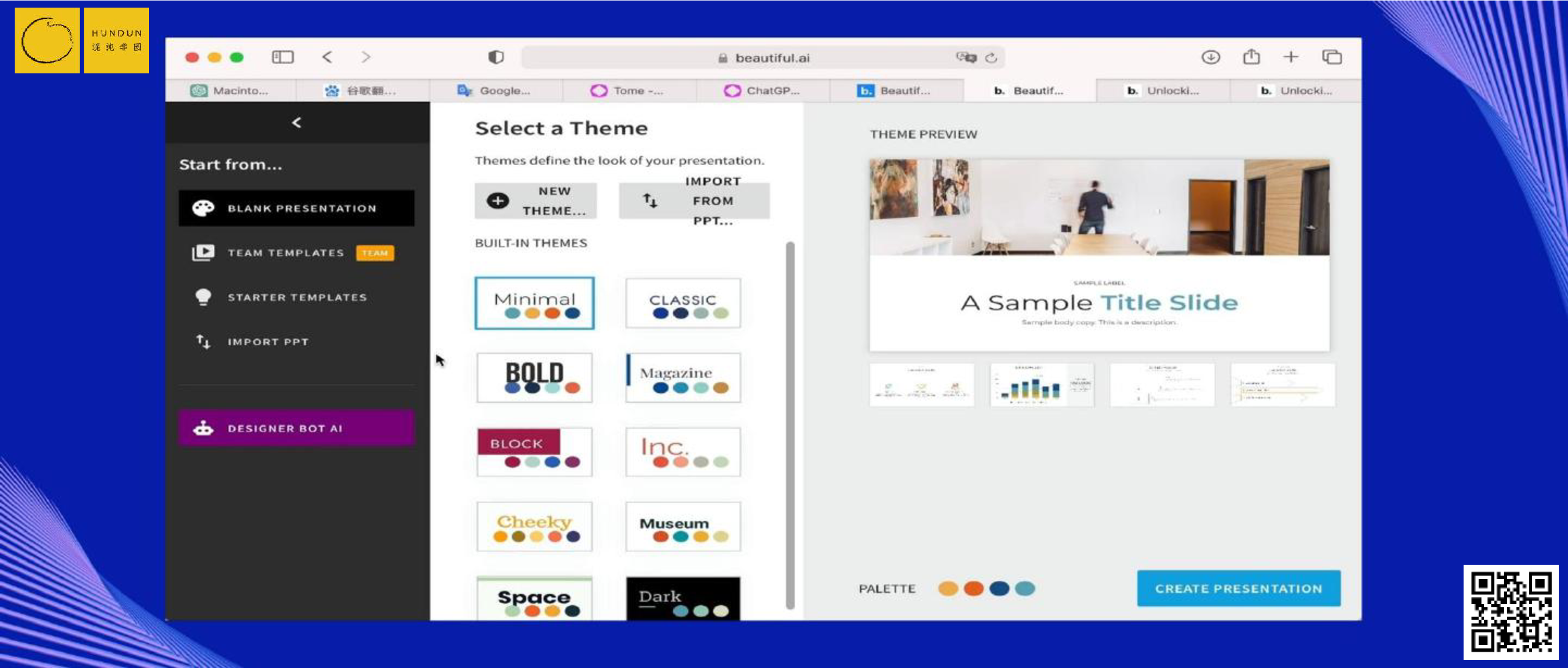Screen dimensions: 1568x668
Task: Click the theme list scrollbar
Action: pos(790,424)
